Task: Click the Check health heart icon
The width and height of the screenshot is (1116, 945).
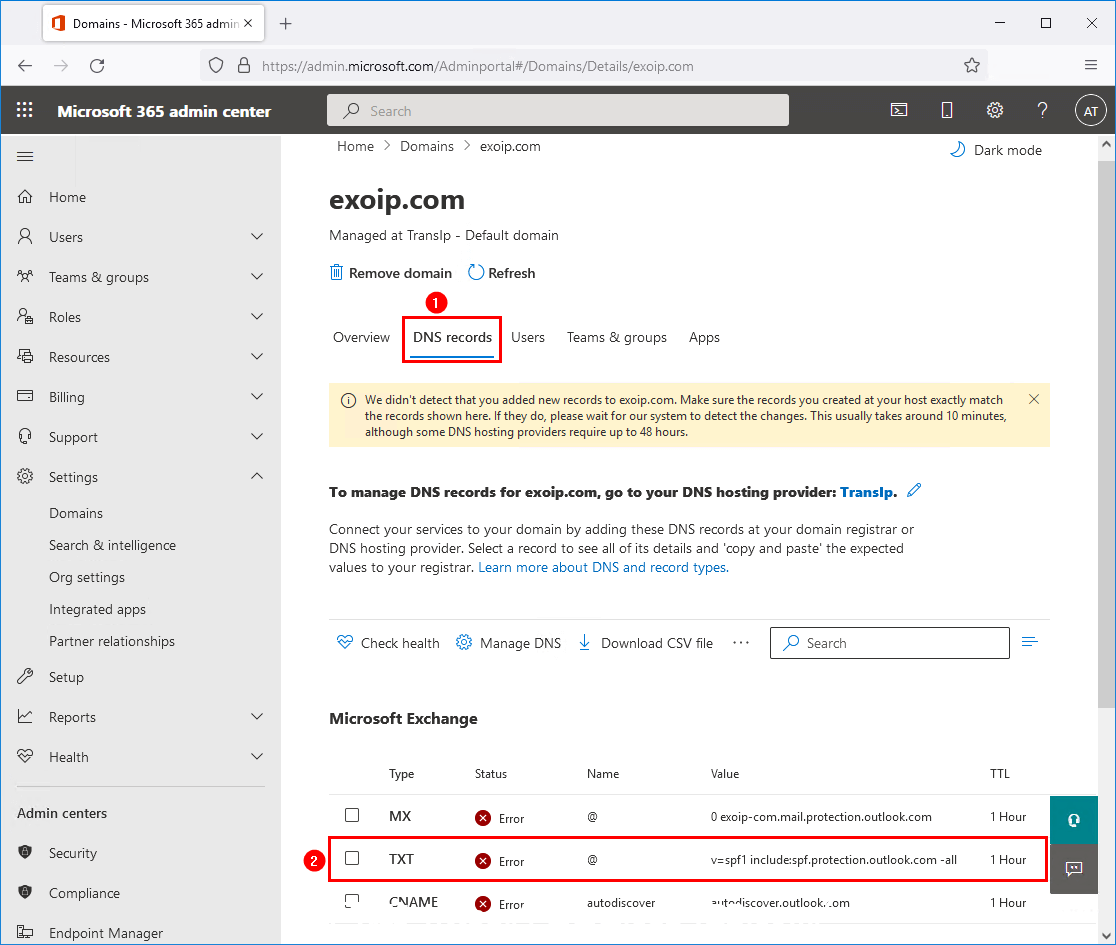Action: (x=344, y=643)
